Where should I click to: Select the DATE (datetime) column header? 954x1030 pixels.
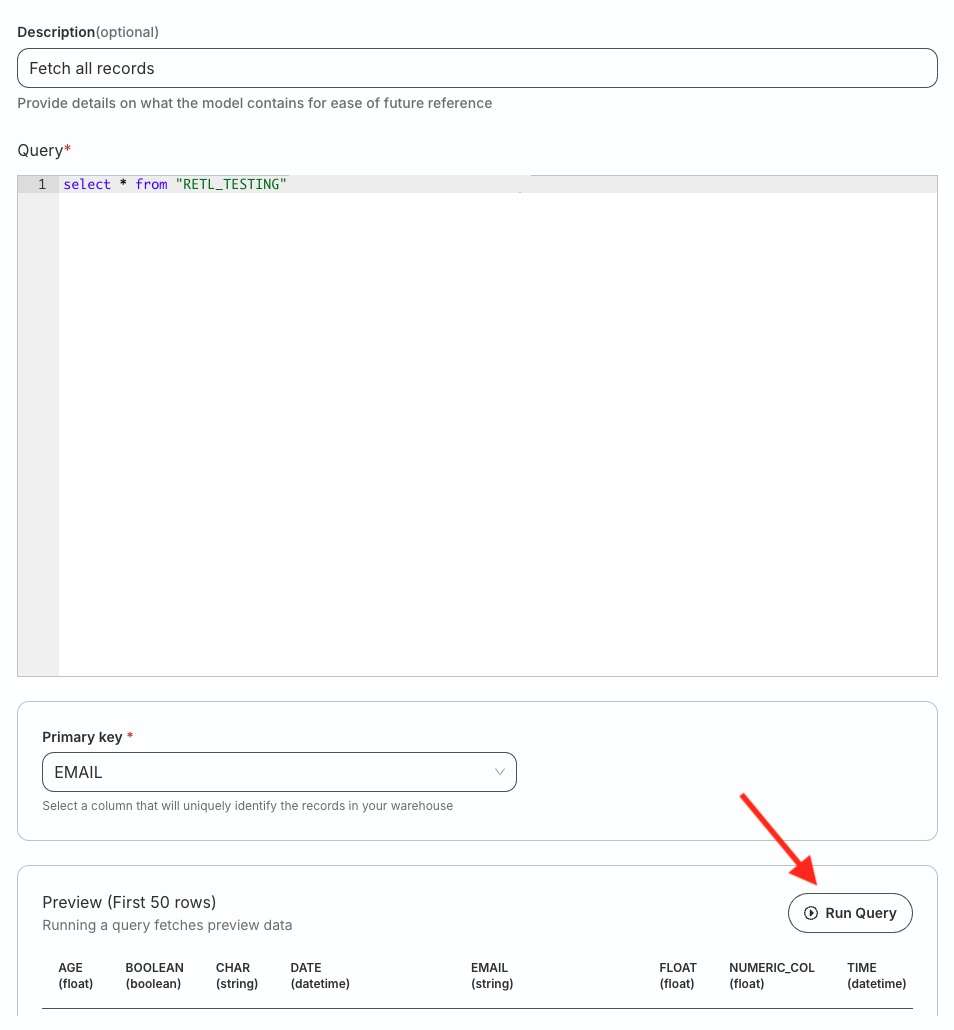click(319, 975)
